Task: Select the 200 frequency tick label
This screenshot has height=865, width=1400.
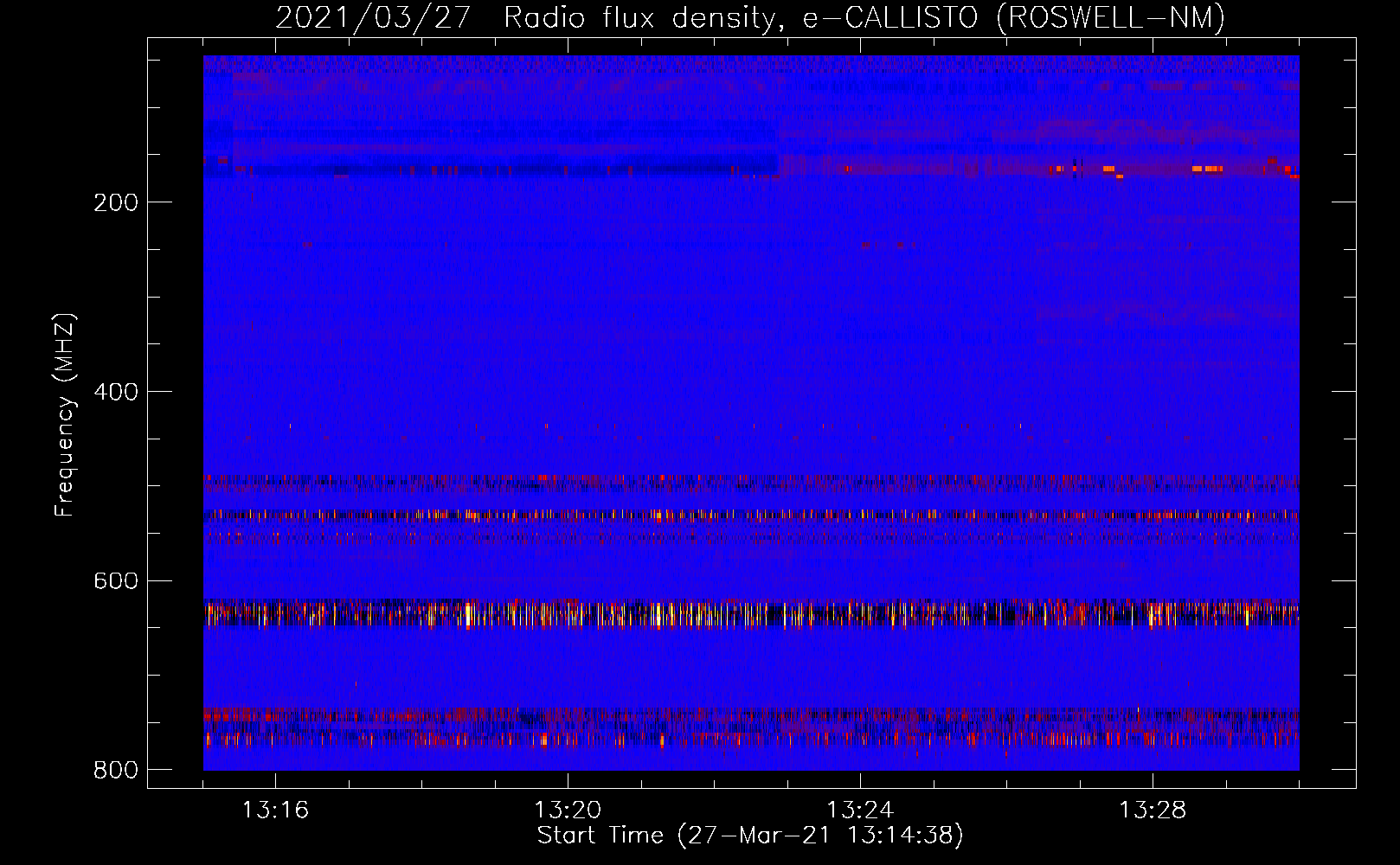Action: pyautogui.click(x=116, y=202)
